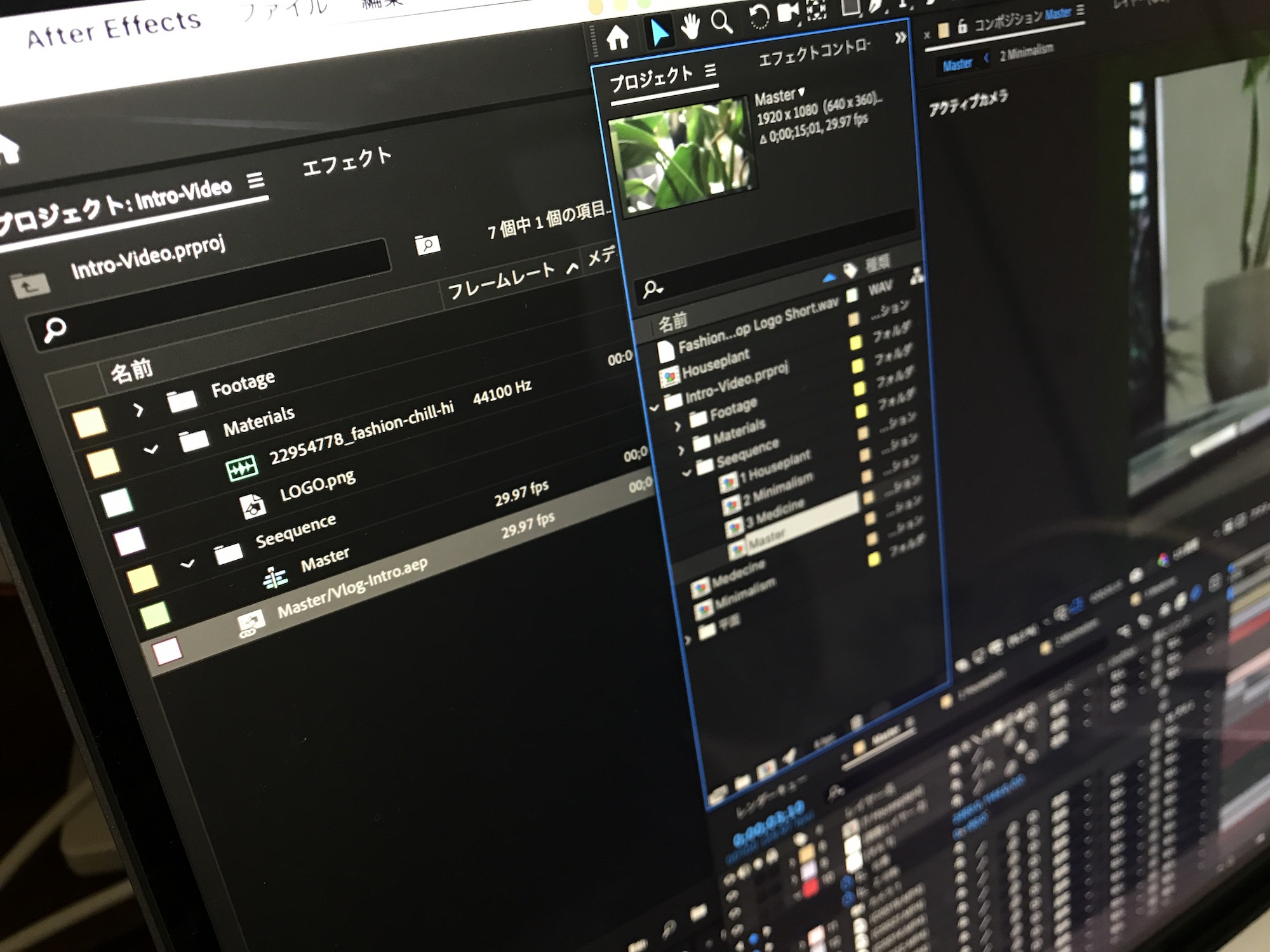The width and height of the screenshot is (1270, 952).
Task: Click label color box of Master/Vlog-Intro.aep row
Action: pos(168,652)
